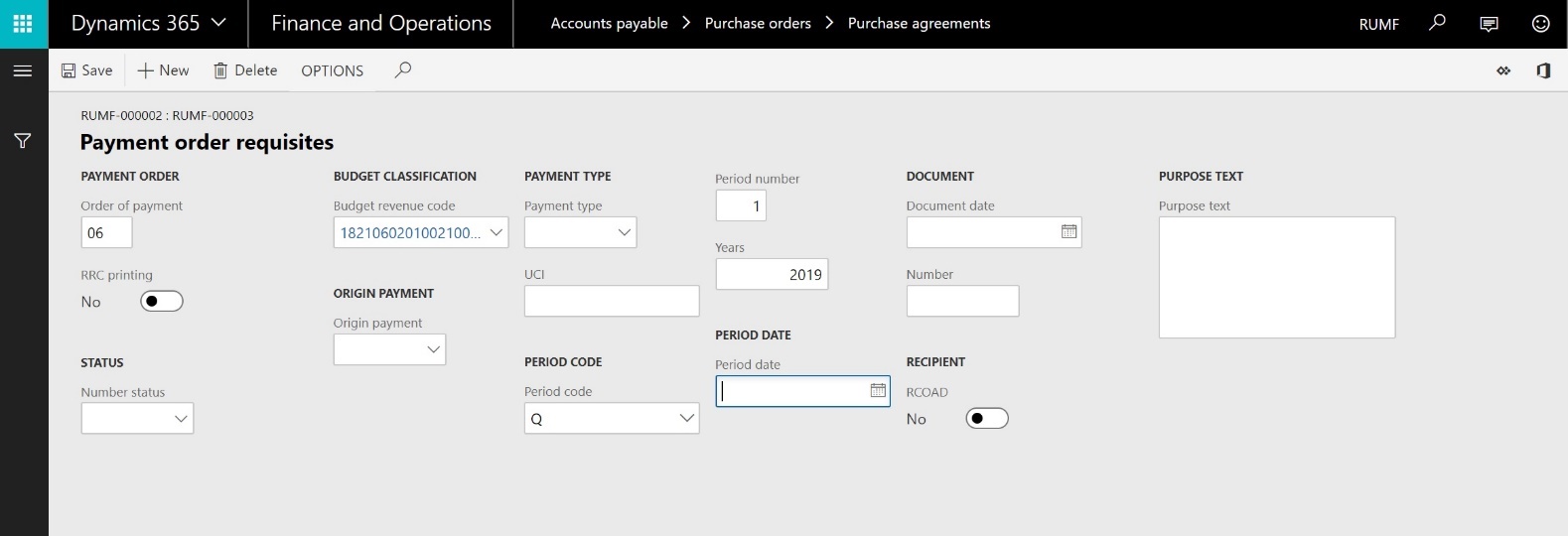Open in Office icon at top right
The width and height of the screenshot is (1568, 536).
click(x=1543, y=70)
